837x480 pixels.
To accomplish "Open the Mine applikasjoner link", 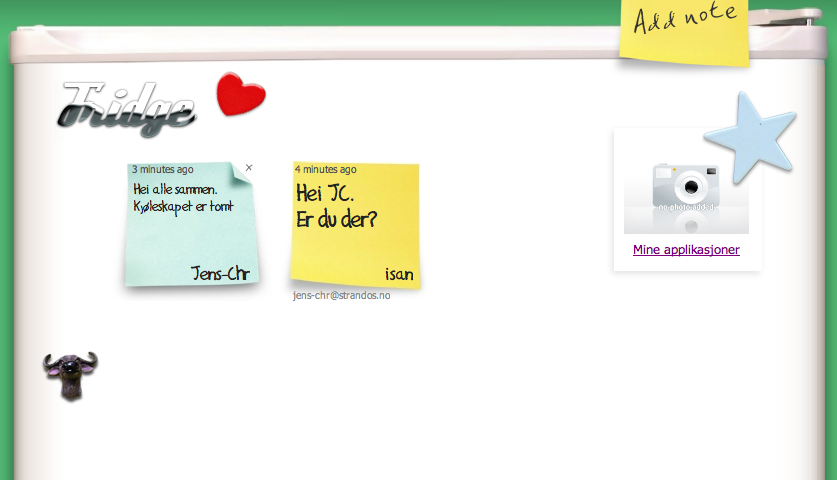I will click(x=686, y=250).
